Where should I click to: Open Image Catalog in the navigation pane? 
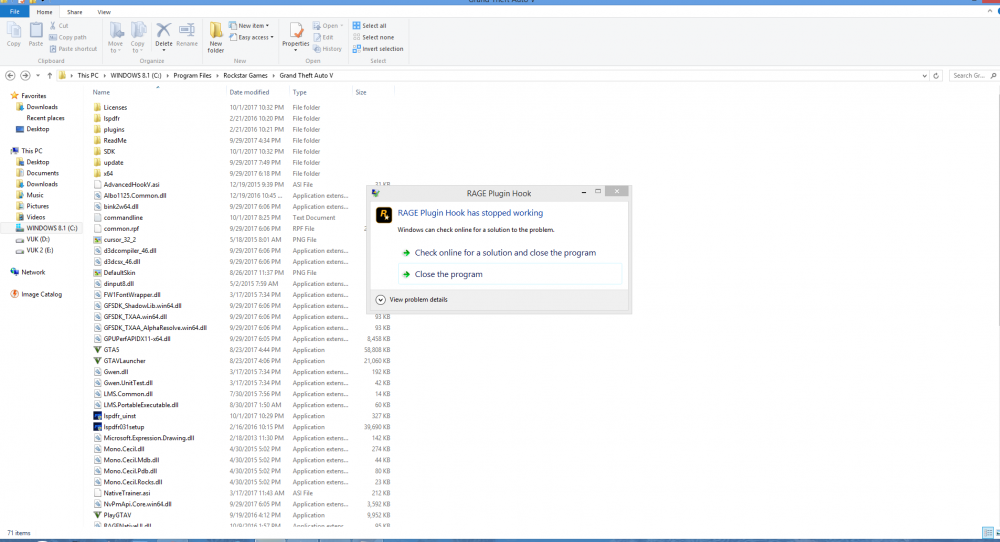point(36,295)
